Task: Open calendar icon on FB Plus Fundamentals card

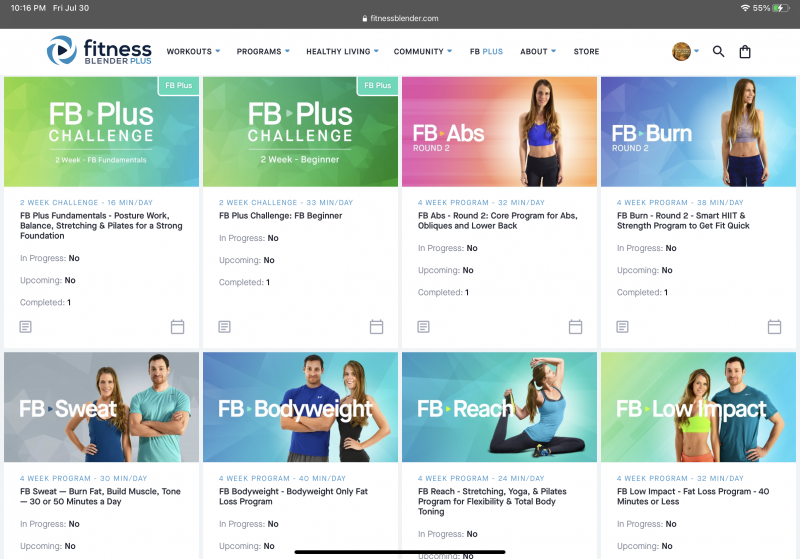Action: pyautogui.click(x=178, y=326)
